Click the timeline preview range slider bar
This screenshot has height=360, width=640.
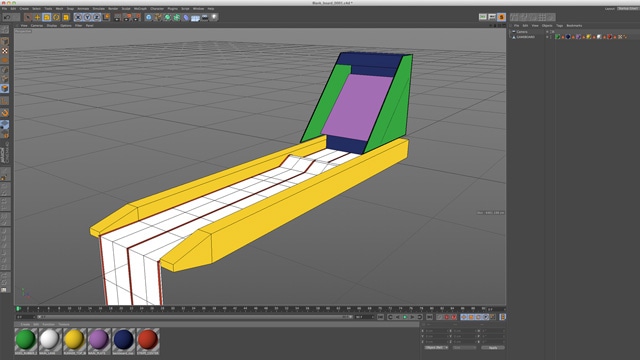pos(194,317)
